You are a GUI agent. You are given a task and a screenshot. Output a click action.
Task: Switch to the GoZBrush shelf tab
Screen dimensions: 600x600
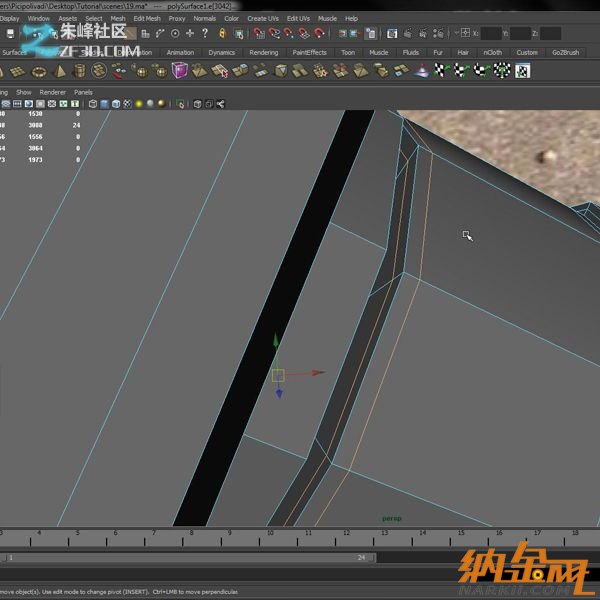(x=565, y=52)
